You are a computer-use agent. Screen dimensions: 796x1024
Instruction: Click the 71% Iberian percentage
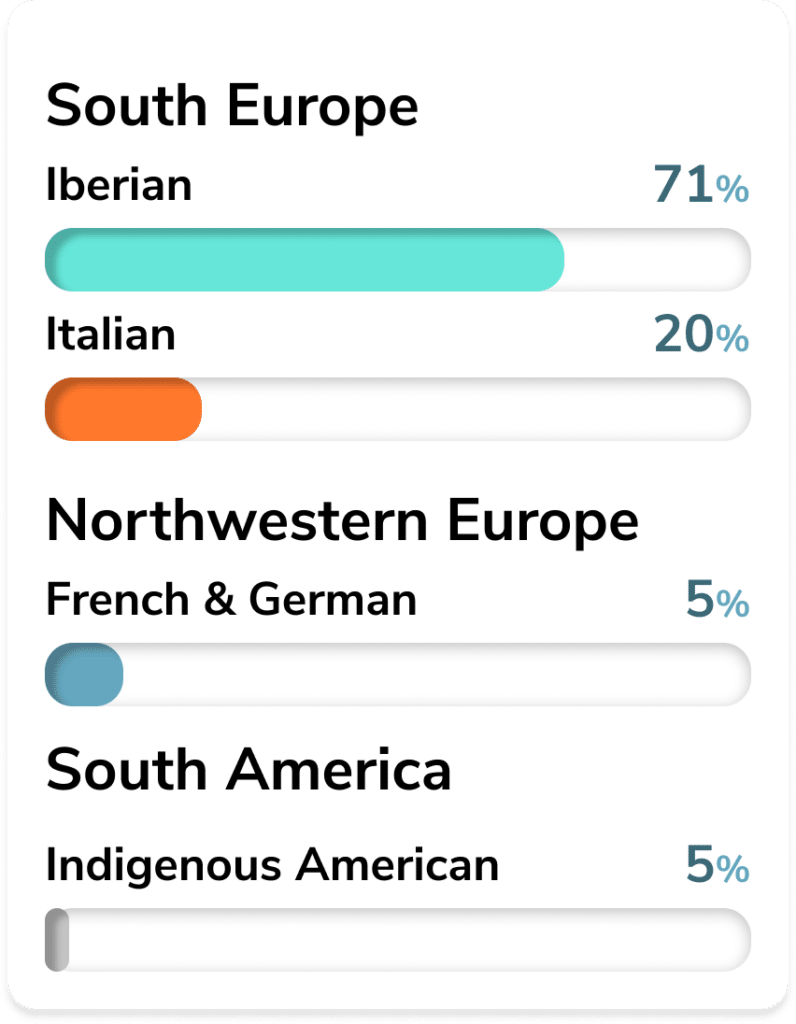701,184
